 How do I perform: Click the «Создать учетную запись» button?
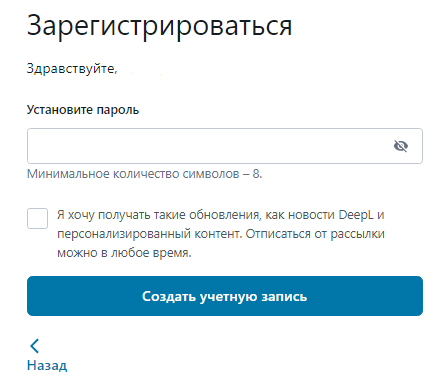(x=225, y=296)
